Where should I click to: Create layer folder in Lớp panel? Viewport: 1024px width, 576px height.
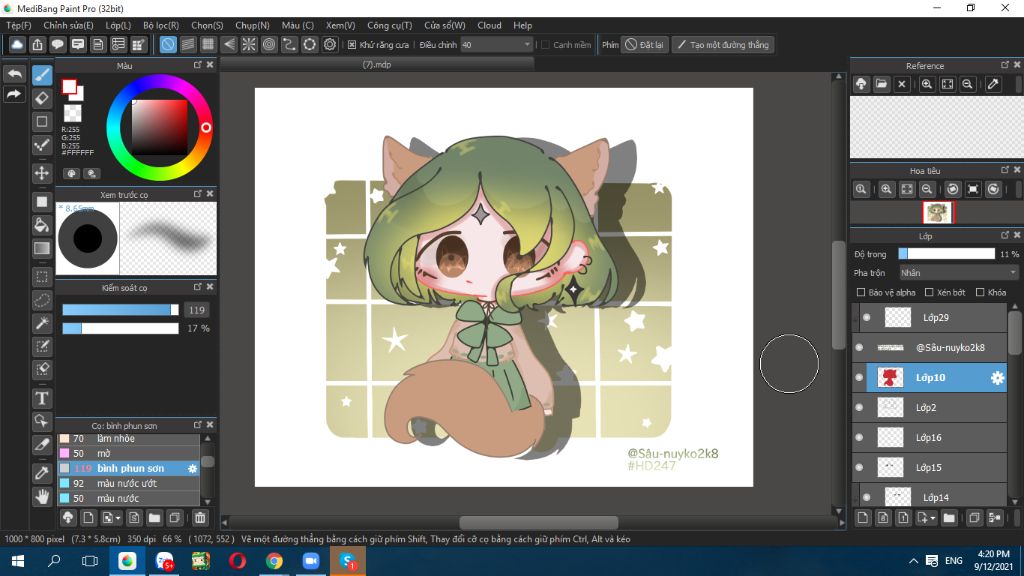click(x=949, y=518)
